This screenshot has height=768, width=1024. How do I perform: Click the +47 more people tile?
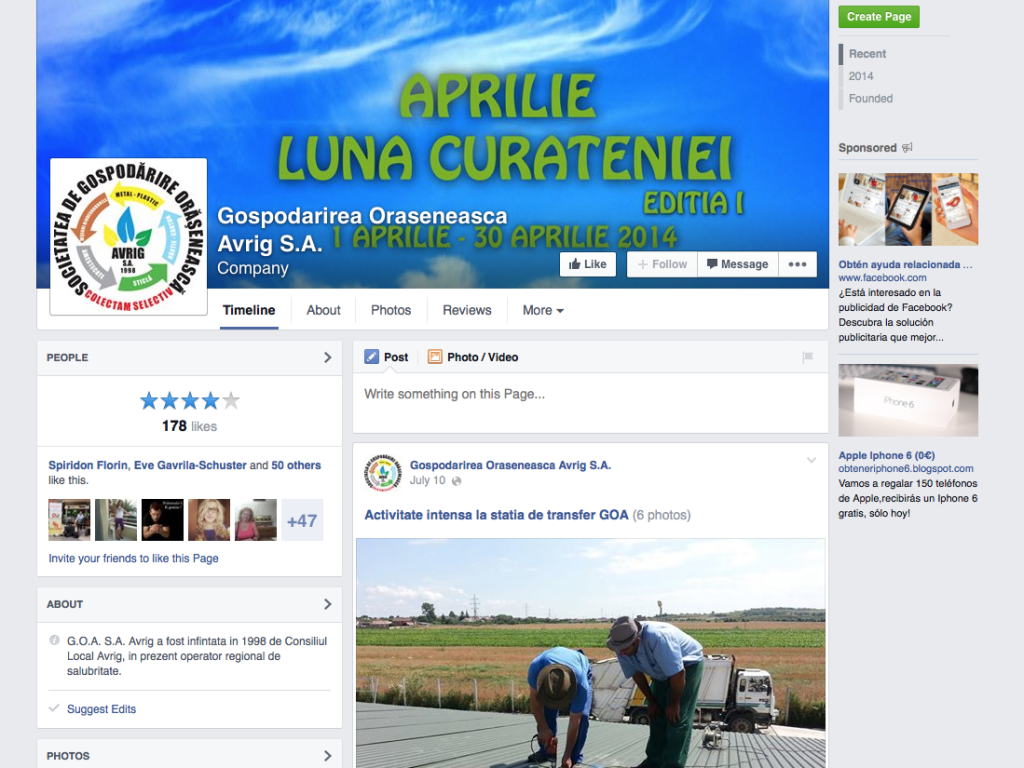[302, 520]
